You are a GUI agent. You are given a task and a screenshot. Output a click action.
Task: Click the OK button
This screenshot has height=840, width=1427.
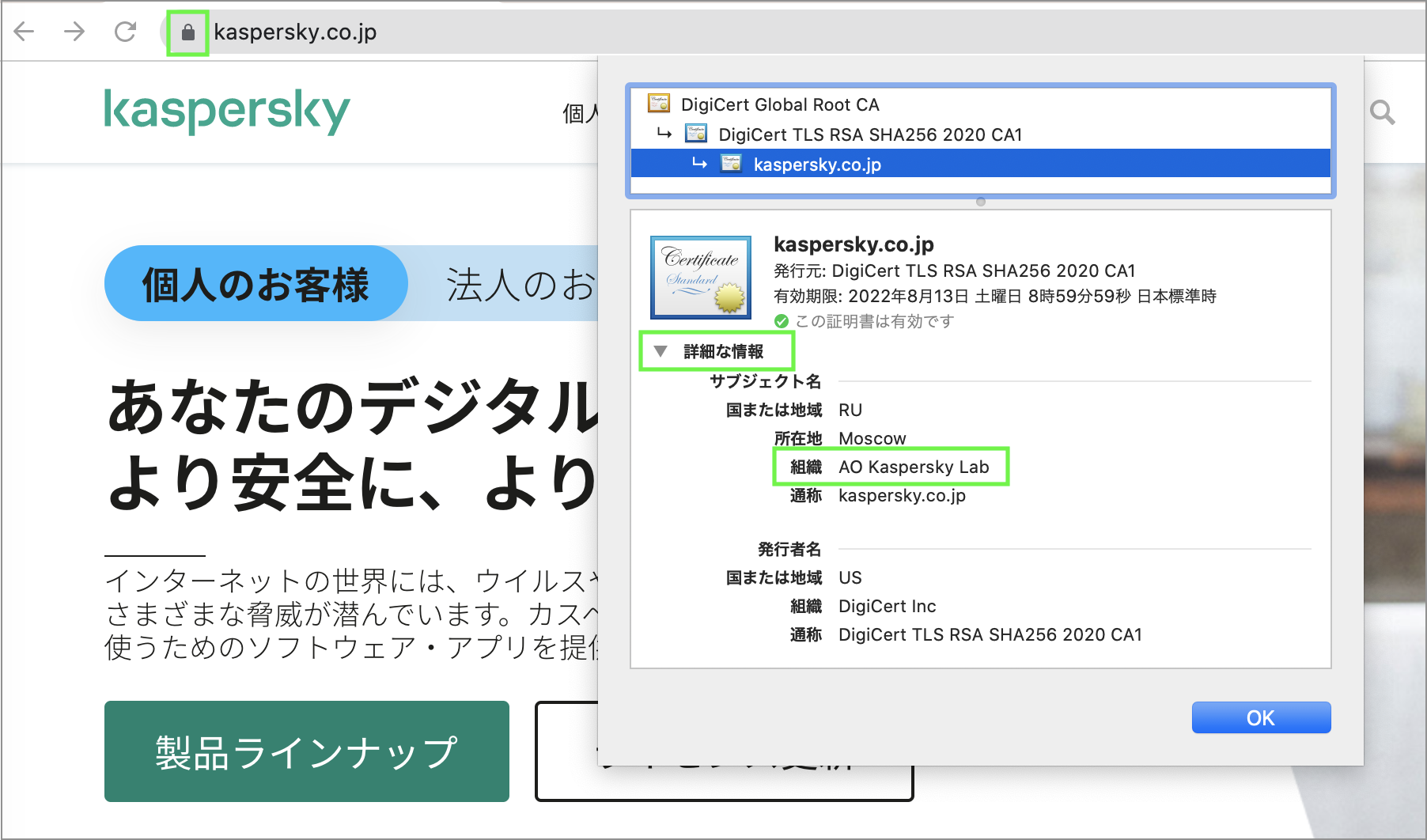coord(1261,717)
